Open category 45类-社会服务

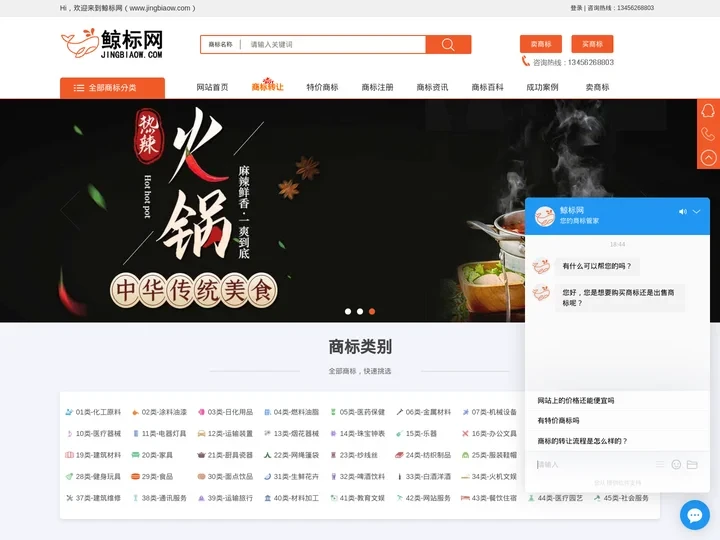tap(621, 498)
